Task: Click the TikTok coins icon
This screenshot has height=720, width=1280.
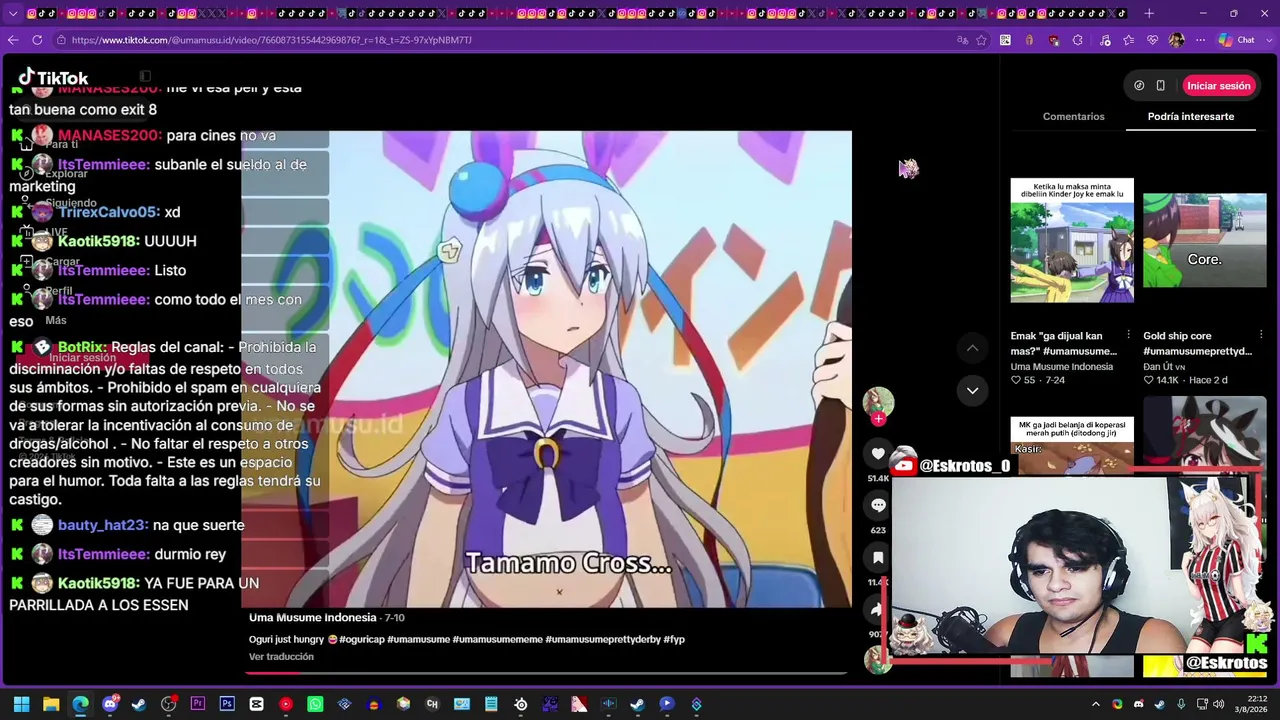Action: 1139,86
